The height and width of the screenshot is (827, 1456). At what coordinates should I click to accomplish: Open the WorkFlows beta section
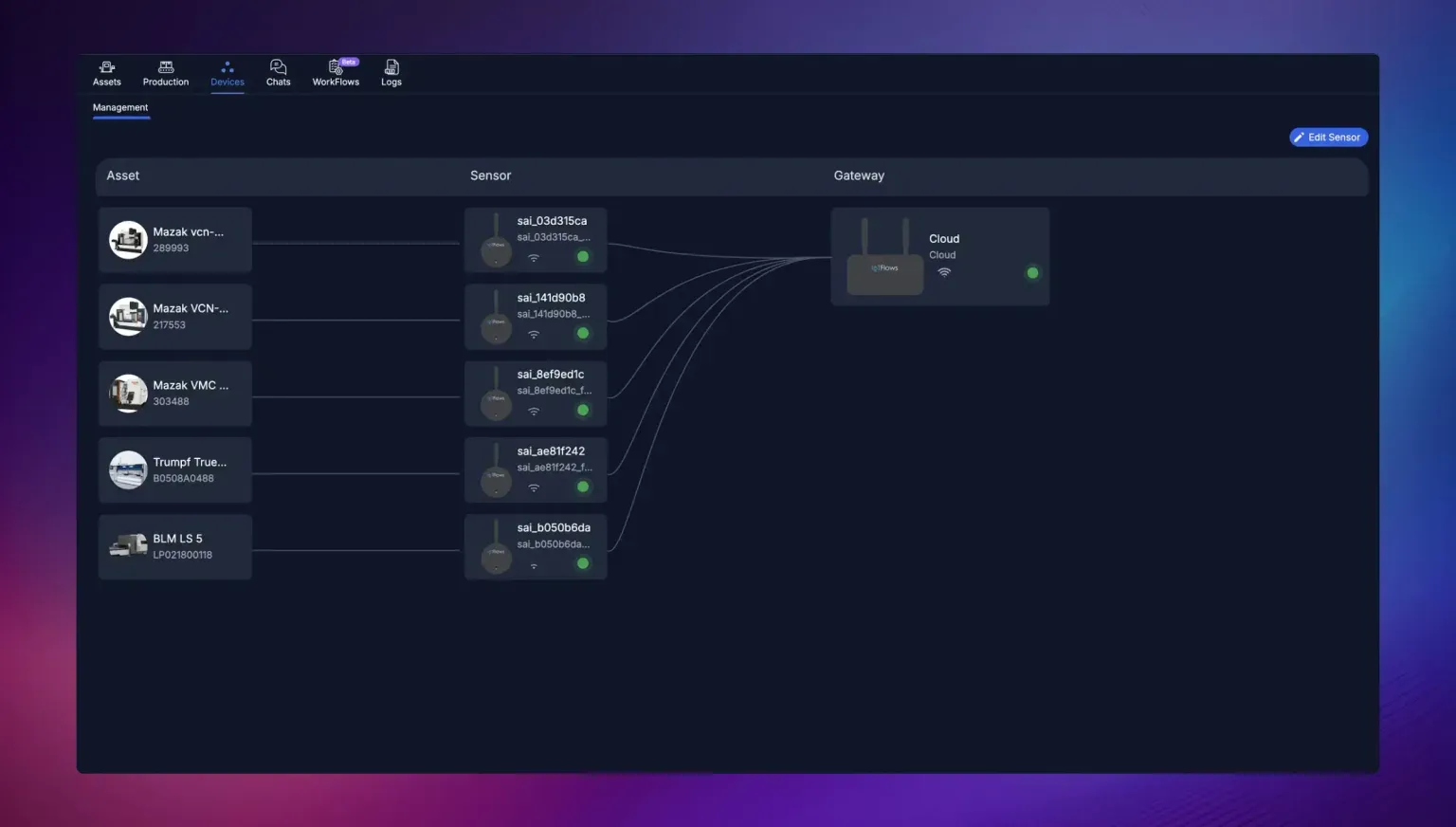(x=337, y=73)
